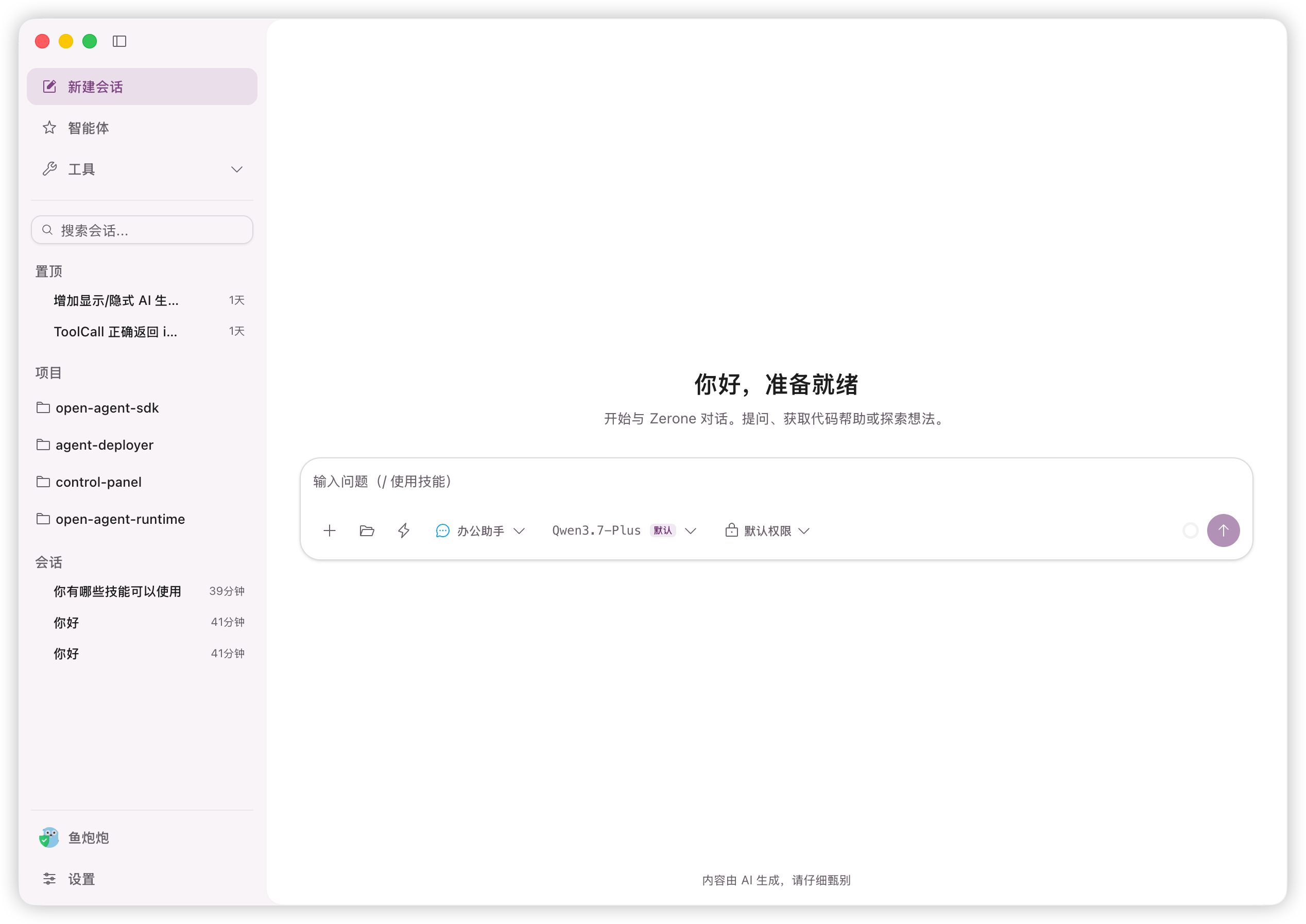The image size is (1306, 924).
Task: Open the 智能体 menu item
Action: pyautogui.click(x=142, y=127)
